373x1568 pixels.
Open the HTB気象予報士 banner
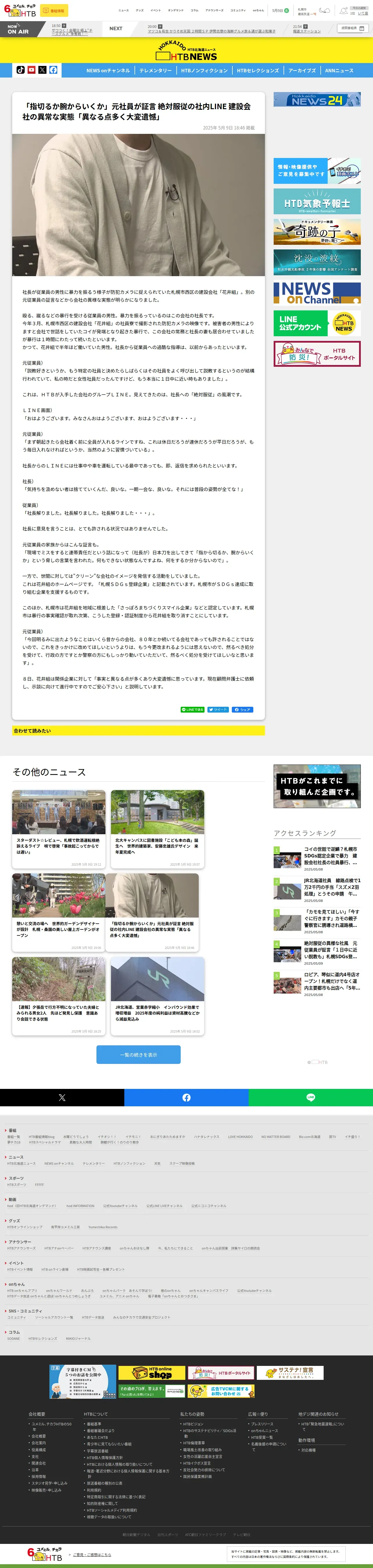point(317,202)
